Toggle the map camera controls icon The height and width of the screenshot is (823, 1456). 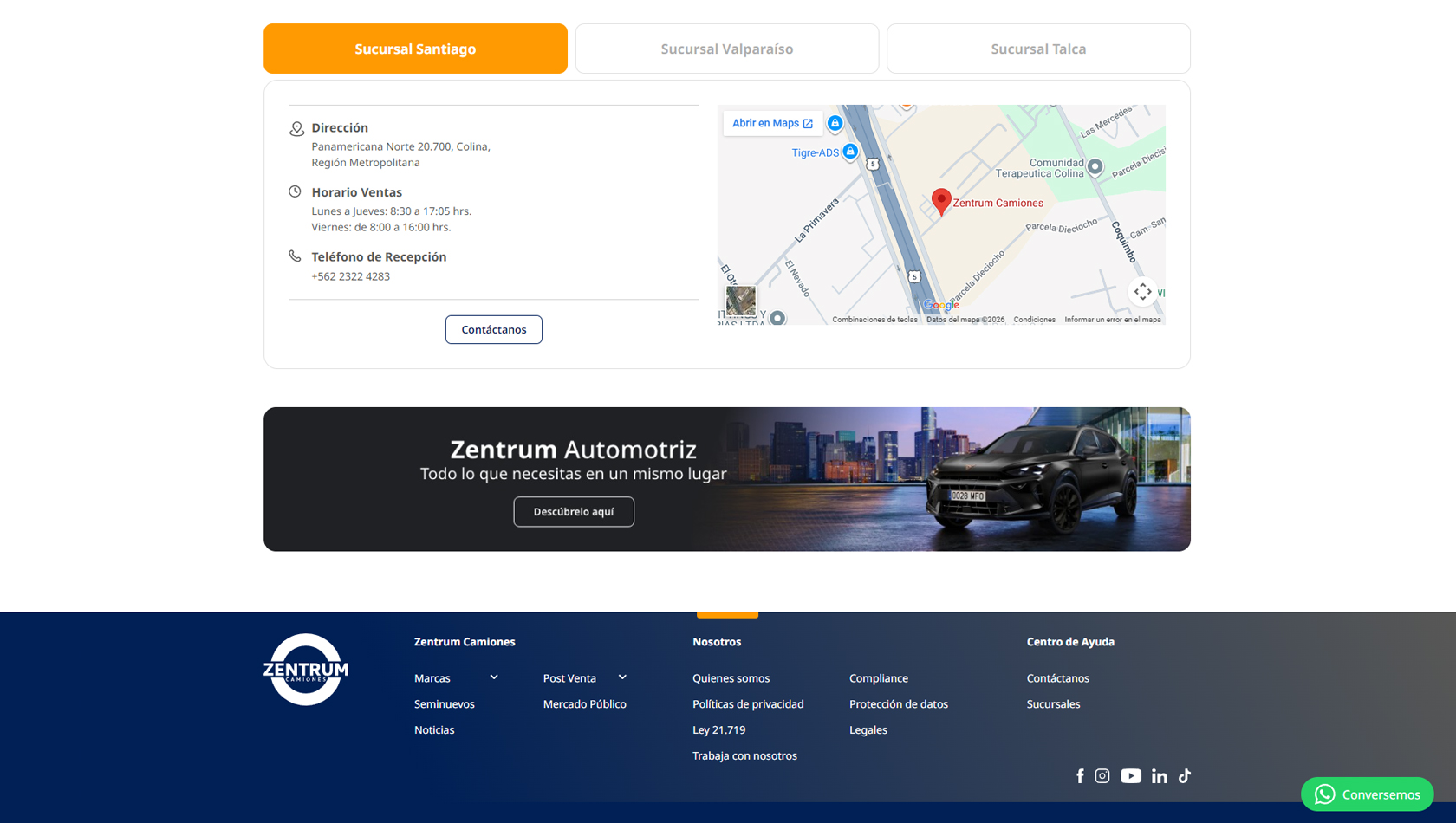coord(1143,292)
